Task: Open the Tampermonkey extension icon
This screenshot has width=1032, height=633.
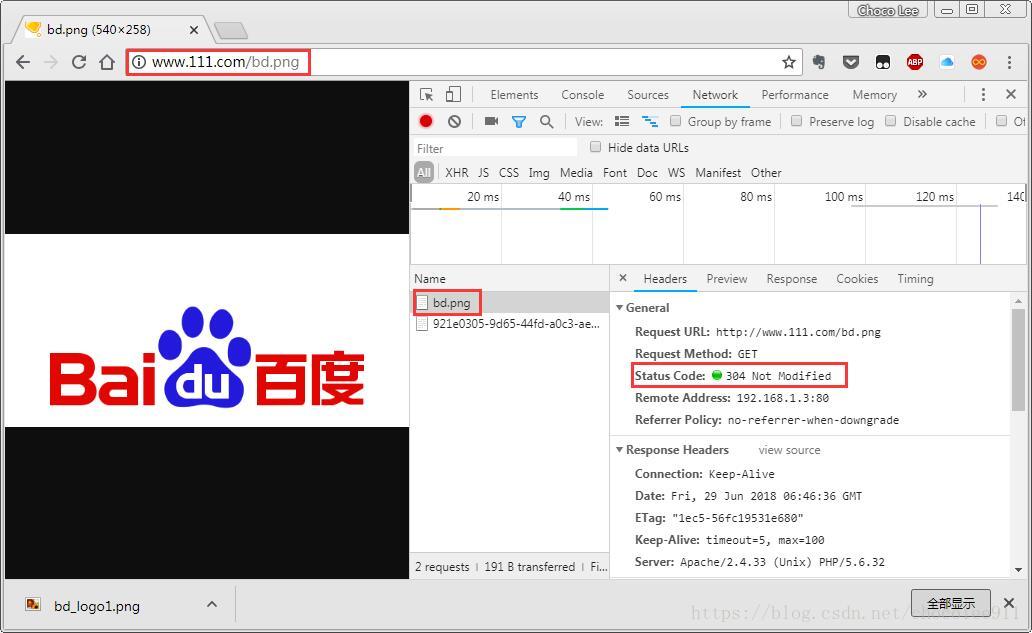Action: click(x=883, y=62)
